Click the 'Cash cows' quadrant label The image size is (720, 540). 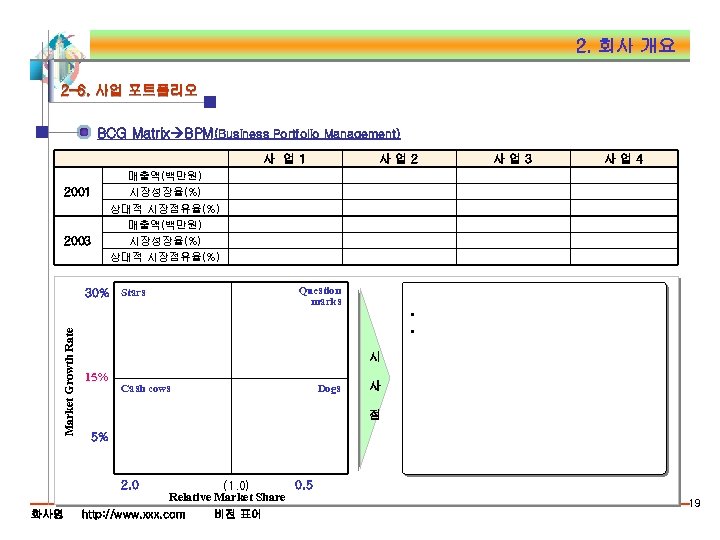(x=146, y=388)
